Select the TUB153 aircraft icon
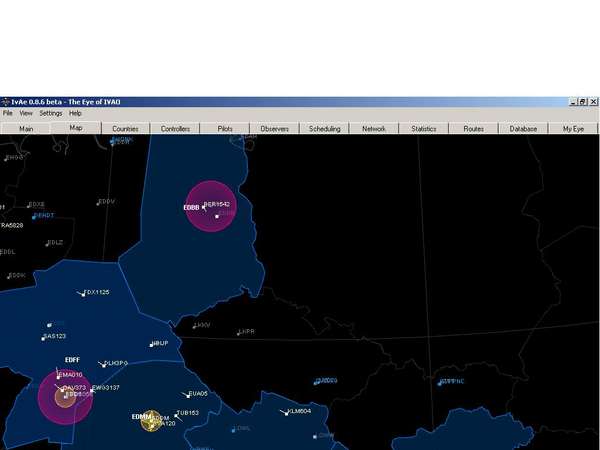The height and width of the screenshot is (450, 600). (174, 413)
